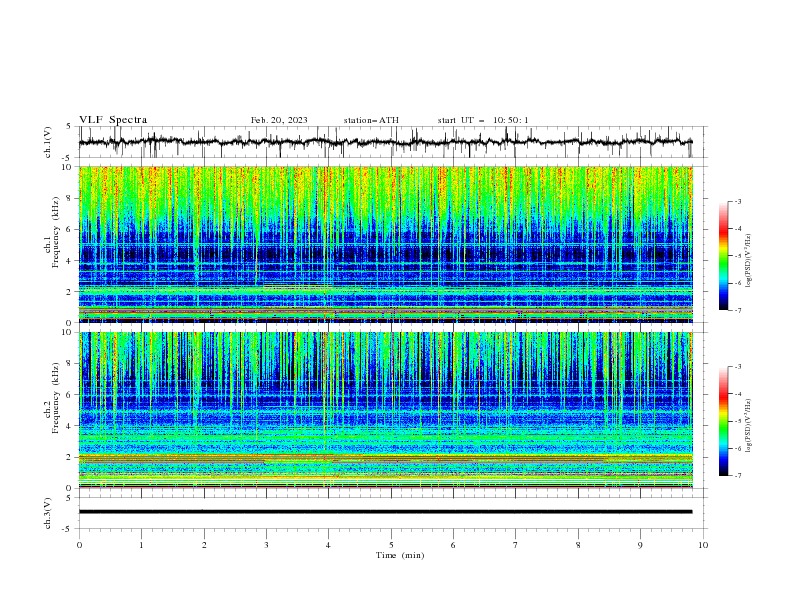The width and height of the screenshot is (792, 612).
Task: Click the lower colorbar 'log(PSD)(V²/Hz)' label
Action: pyautogui.click(x=749, y=425)
